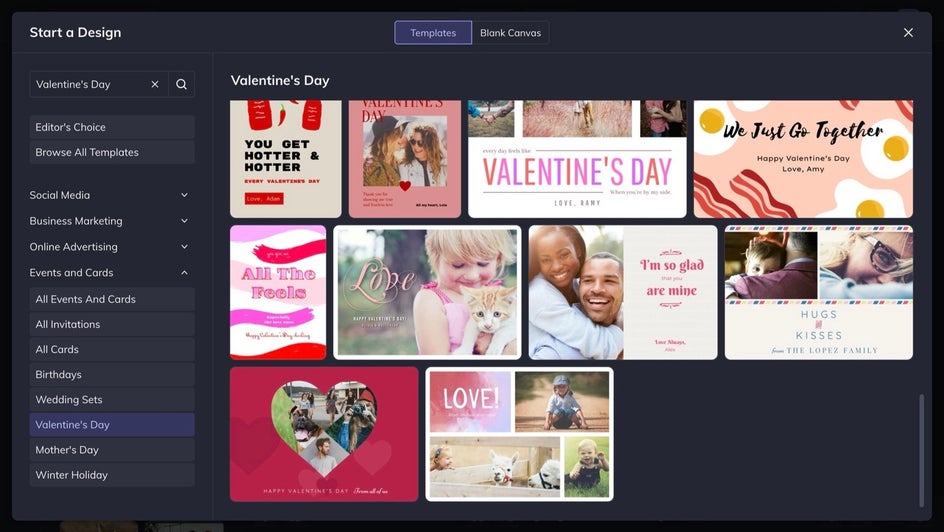Select Valentine's Day in the sidebar
This screenshot has height=532, width=944.
pyautogui.click(x=112, y=425)
